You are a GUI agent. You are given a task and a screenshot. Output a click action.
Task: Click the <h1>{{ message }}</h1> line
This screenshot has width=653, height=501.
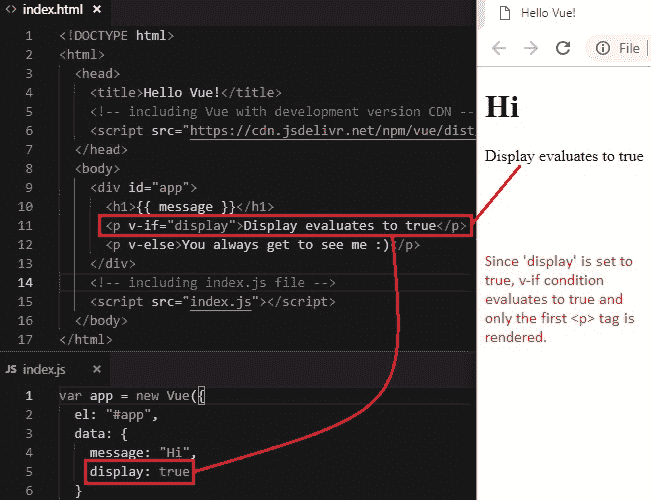coord(189,207)
